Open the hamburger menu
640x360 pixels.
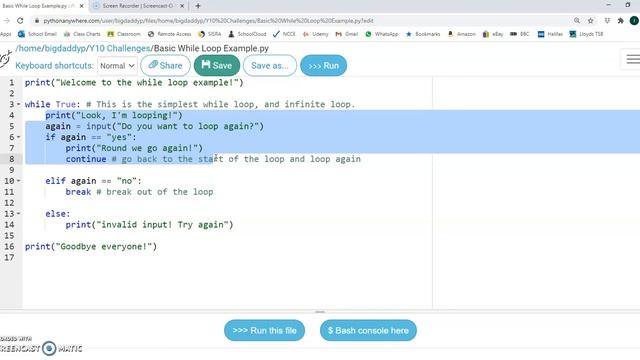[x=633, y=59]
